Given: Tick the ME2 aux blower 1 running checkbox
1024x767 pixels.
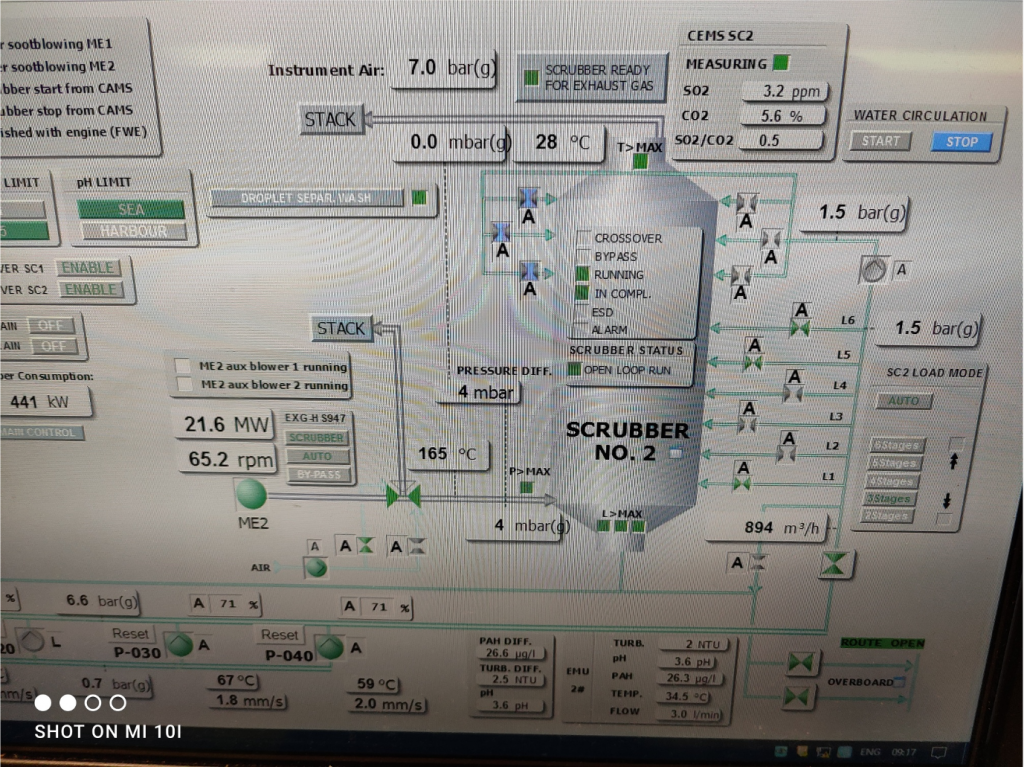Looking at the screenshot, I should [184, 366].
